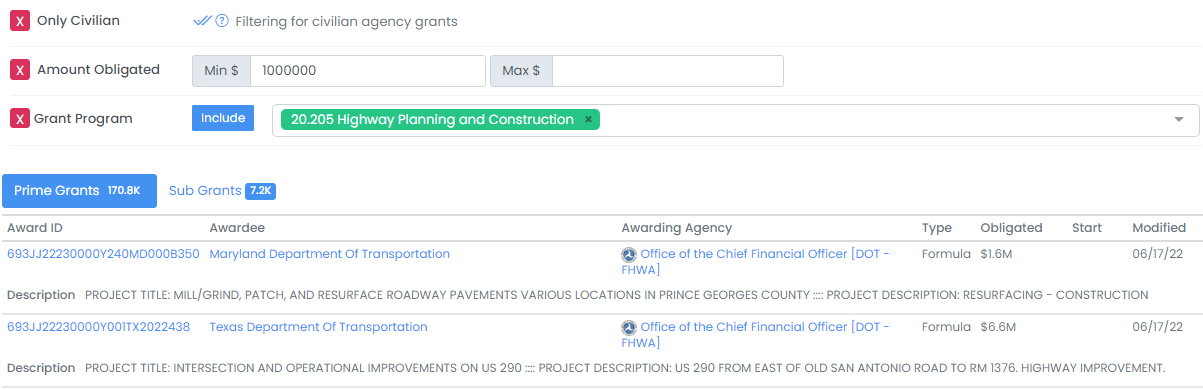Click the double checkmark icon

tap(203, 21)
